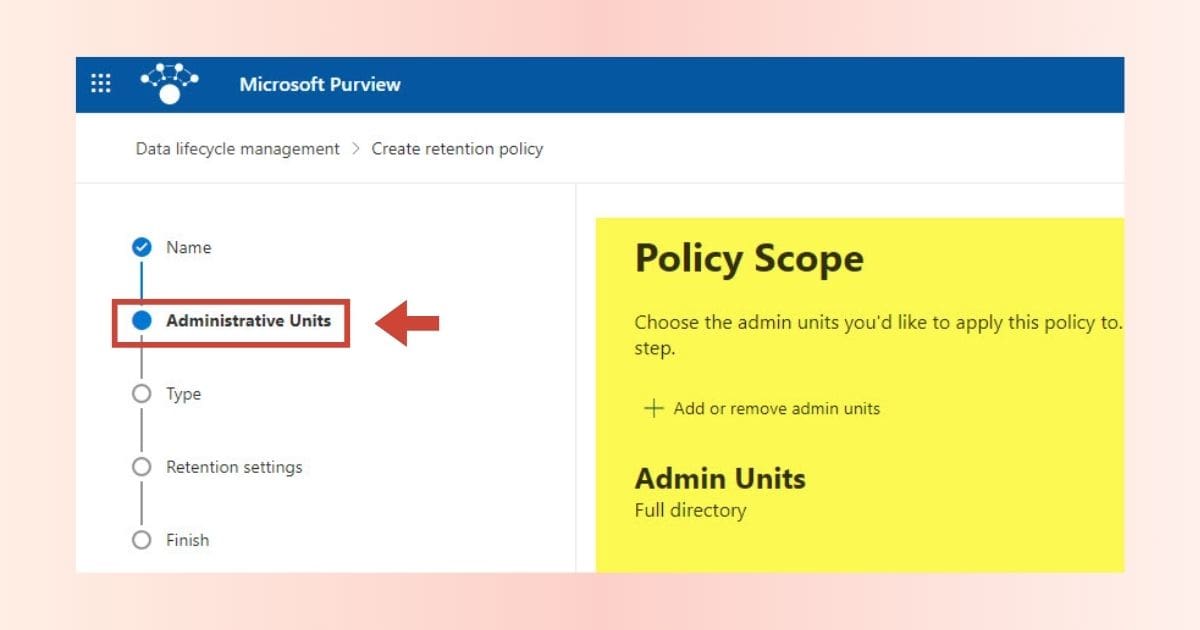Jump to the Type step label
The height and width of the screenshot is (630, 1200).
click(183, 394)
